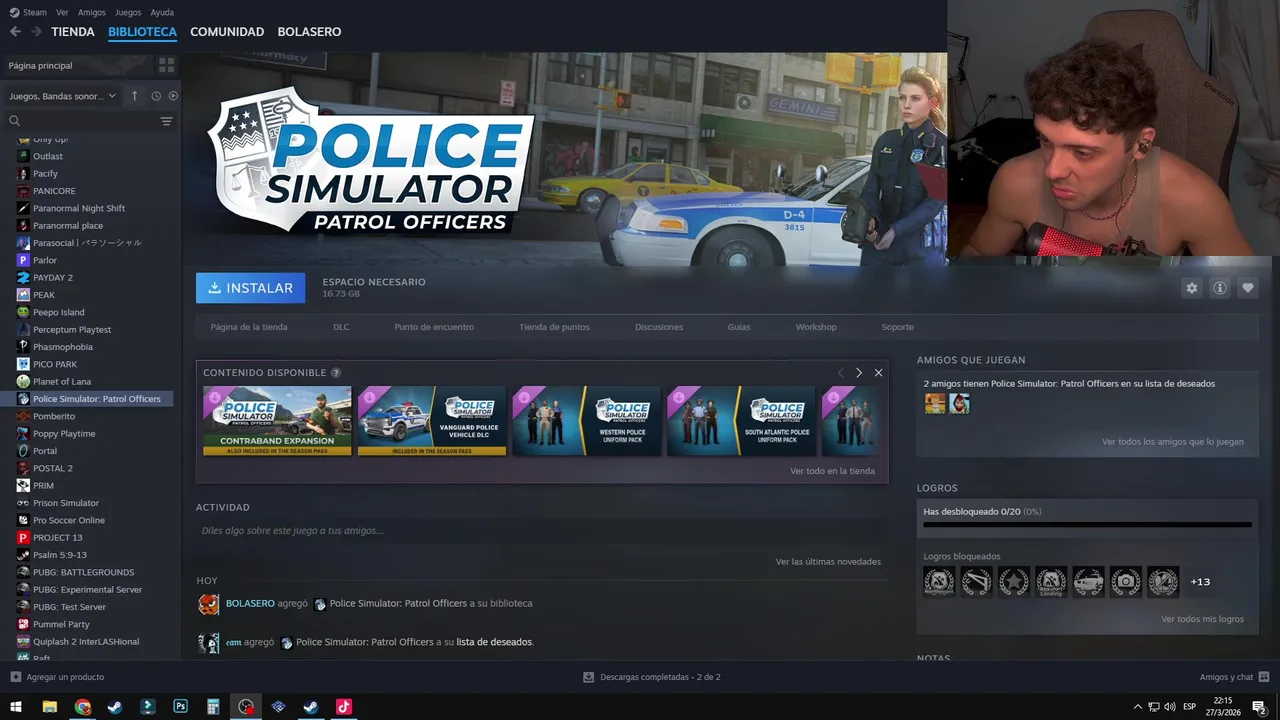1280x720 pixels.
Task: Open the Juegos, Bandas sonoras filter dropdown
Action: 62,96
